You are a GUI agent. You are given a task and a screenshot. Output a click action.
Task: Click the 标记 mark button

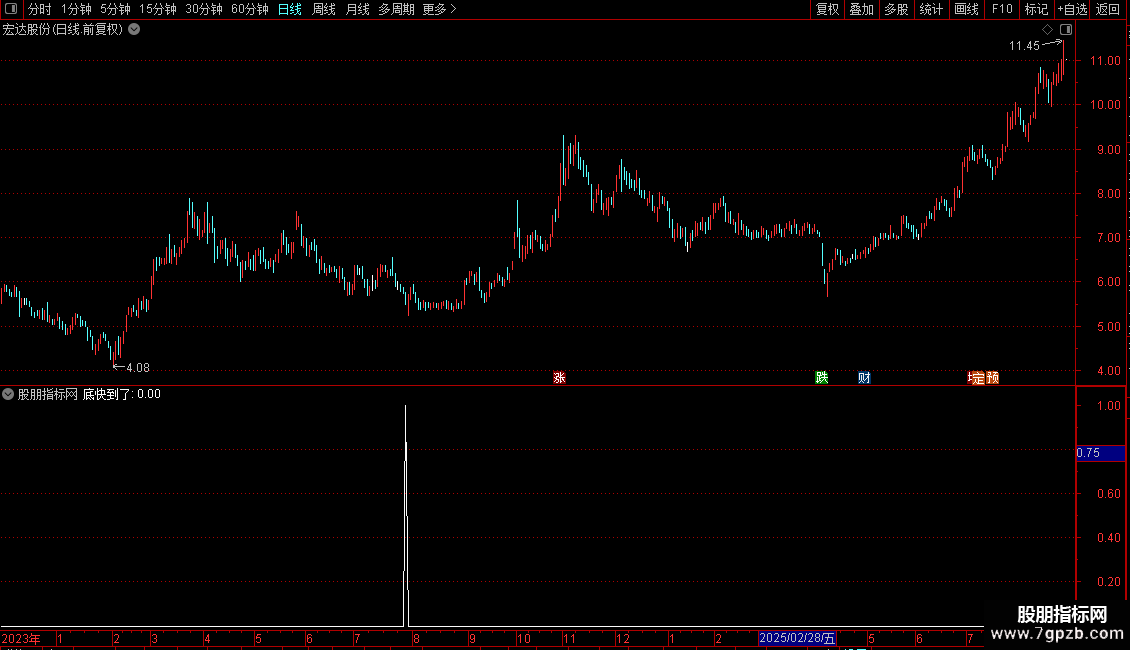click(1036, 9)
